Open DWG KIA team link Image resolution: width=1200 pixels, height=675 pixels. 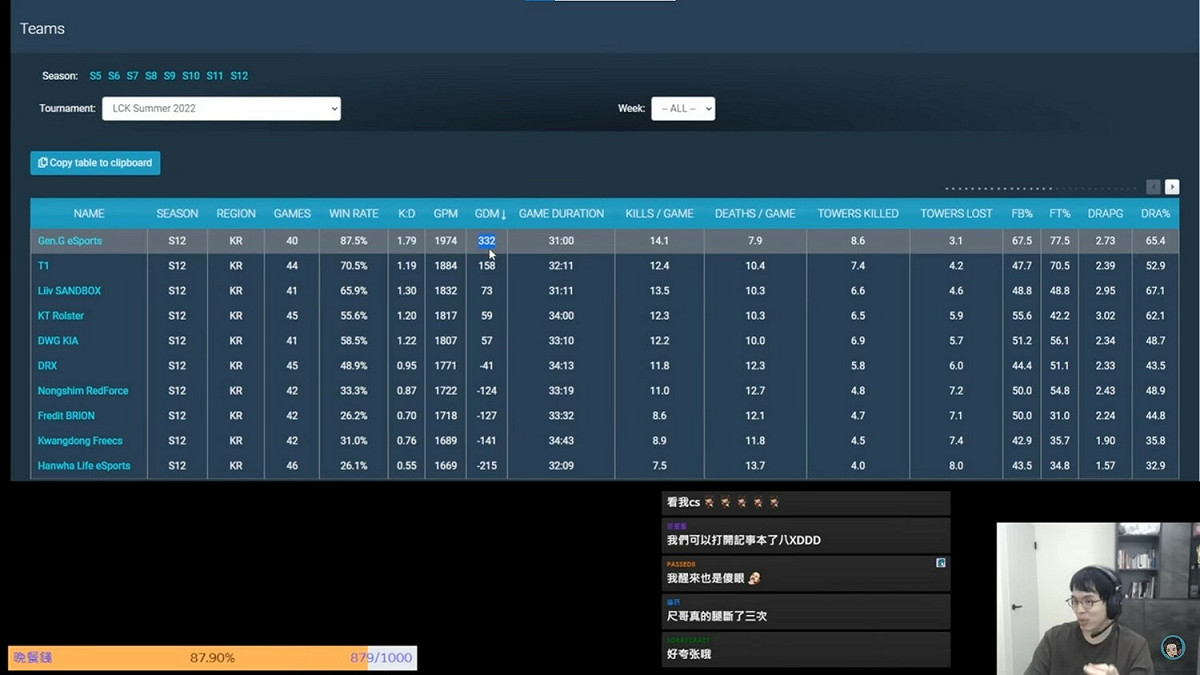click(x=58, y=341)
